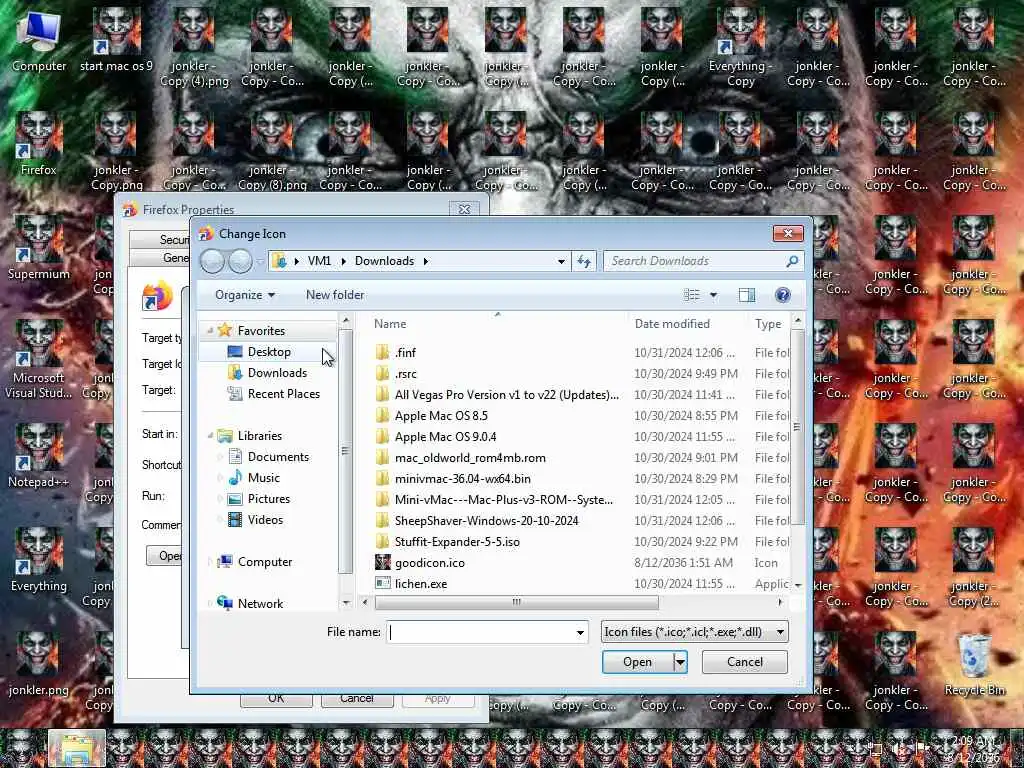Click the New folder button
Image resolution: width=1024 pixels, height=768 pixels.
point(335,295)
